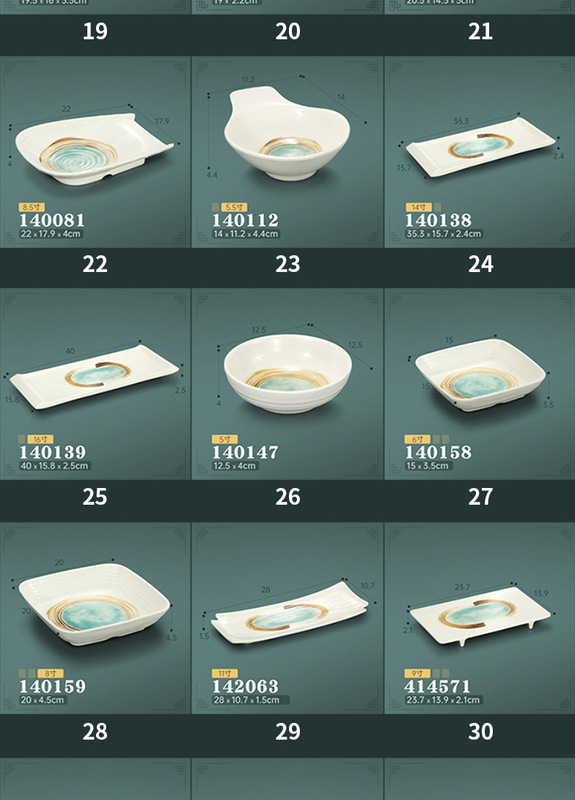575x800 pixels.
Task: Click the 16寸 size label
Action: 40,439
